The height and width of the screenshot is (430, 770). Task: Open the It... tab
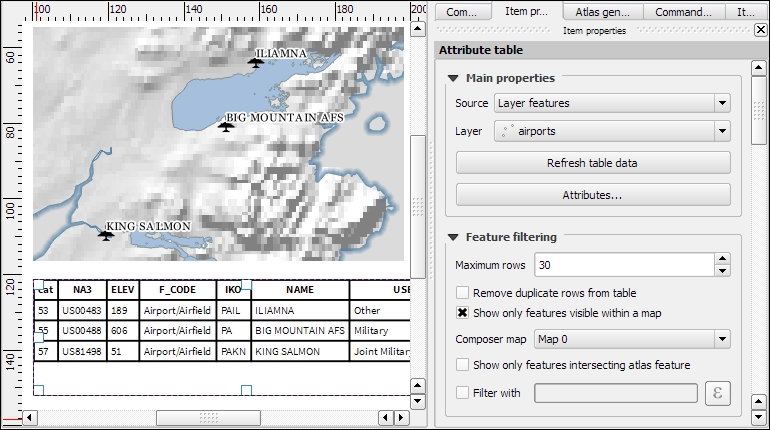[746, 12]
